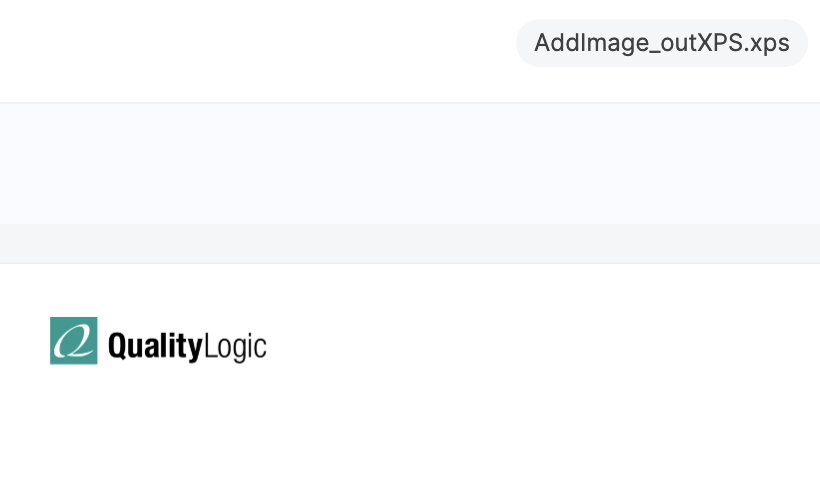Click the teal color square of the logo

pyautogui.click(x=58, y=326)
